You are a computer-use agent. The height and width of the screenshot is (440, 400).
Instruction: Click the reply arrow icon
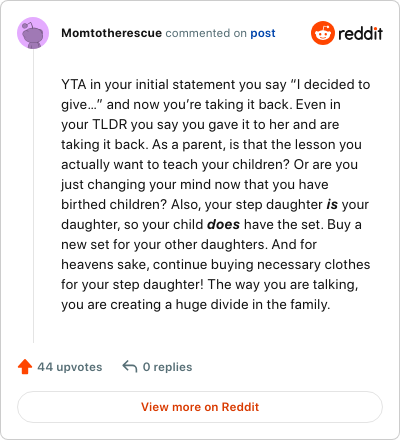[130, 366]
